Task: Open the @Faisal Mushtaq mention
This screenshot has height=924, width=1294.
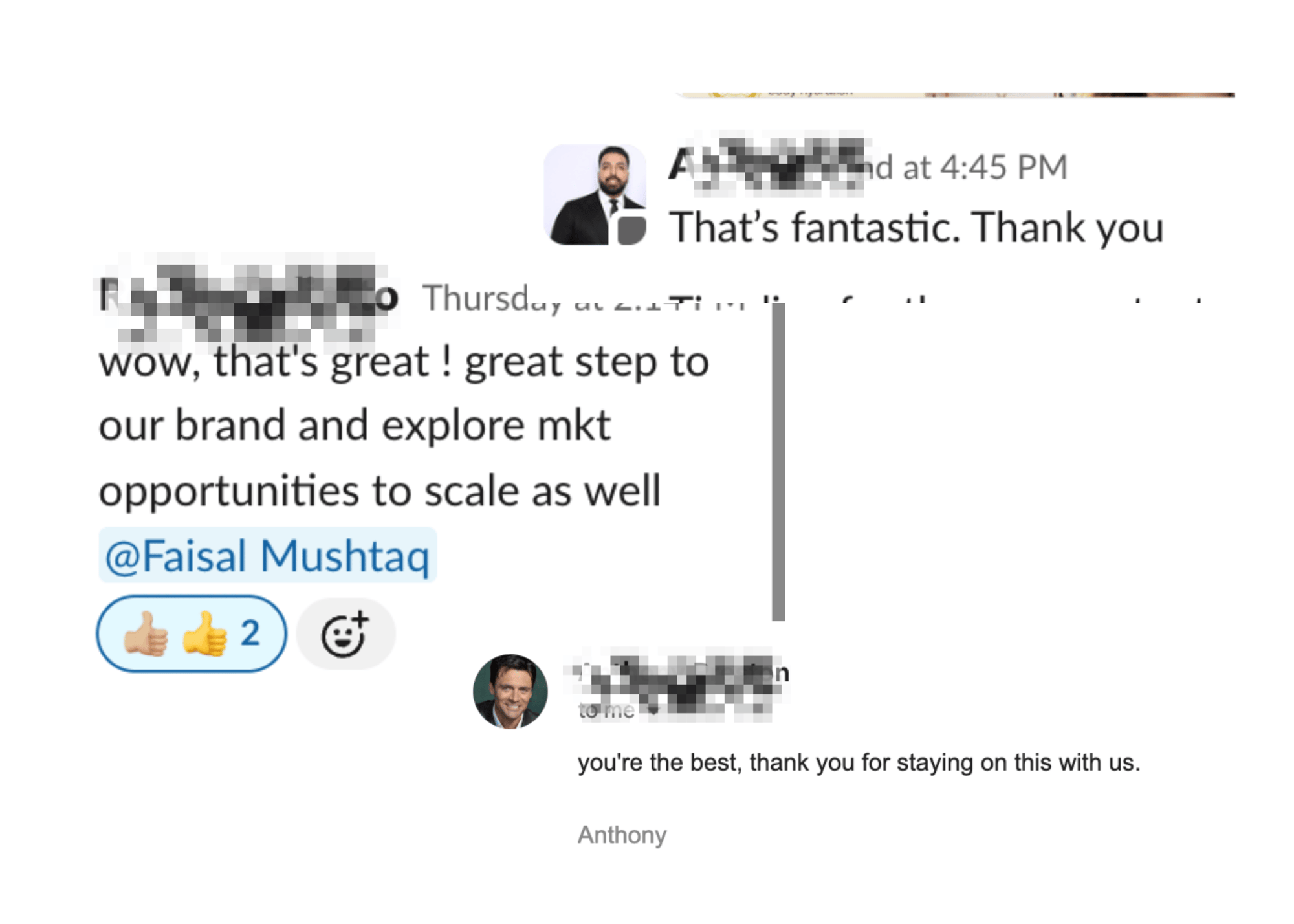Action: pyautogui.click(x=267, y=555)
